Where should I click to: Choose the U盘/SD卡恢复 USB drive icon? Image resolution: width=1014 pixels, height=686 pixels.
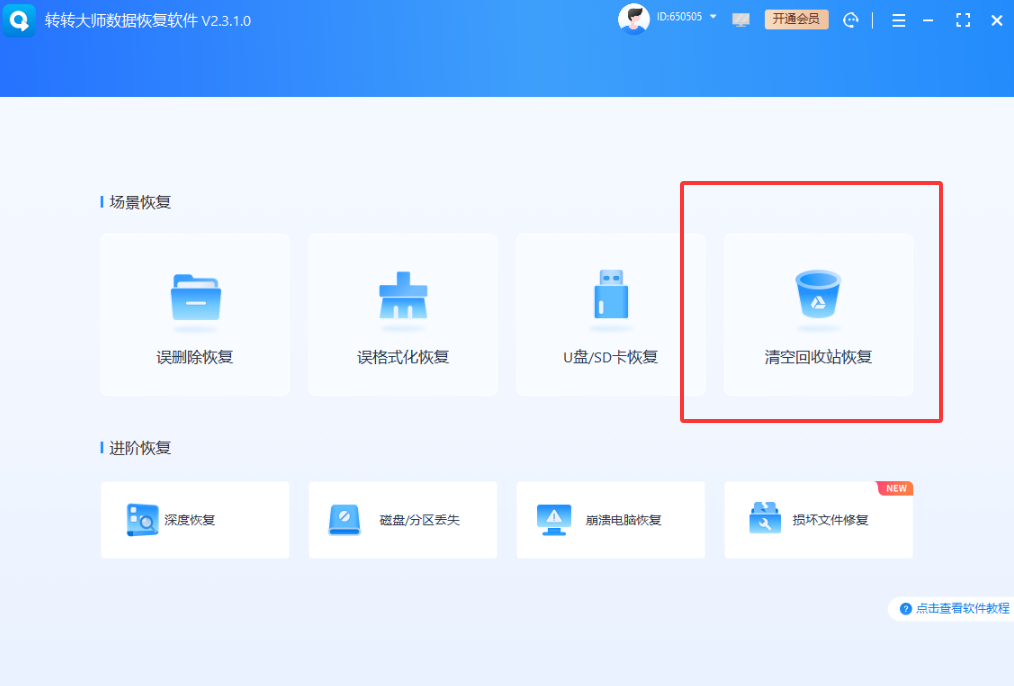point(611,294)
